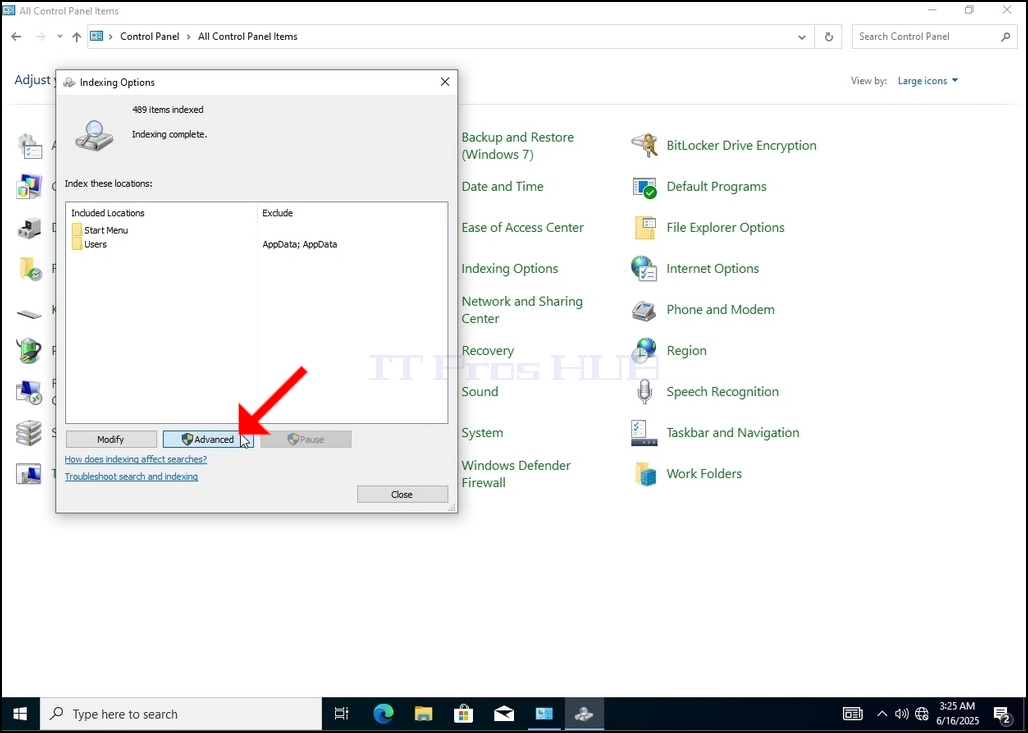This screenshot has height=733, width=1028.
Task: Open the Taskbar and Navigation icon
Action: pos(644,433)
